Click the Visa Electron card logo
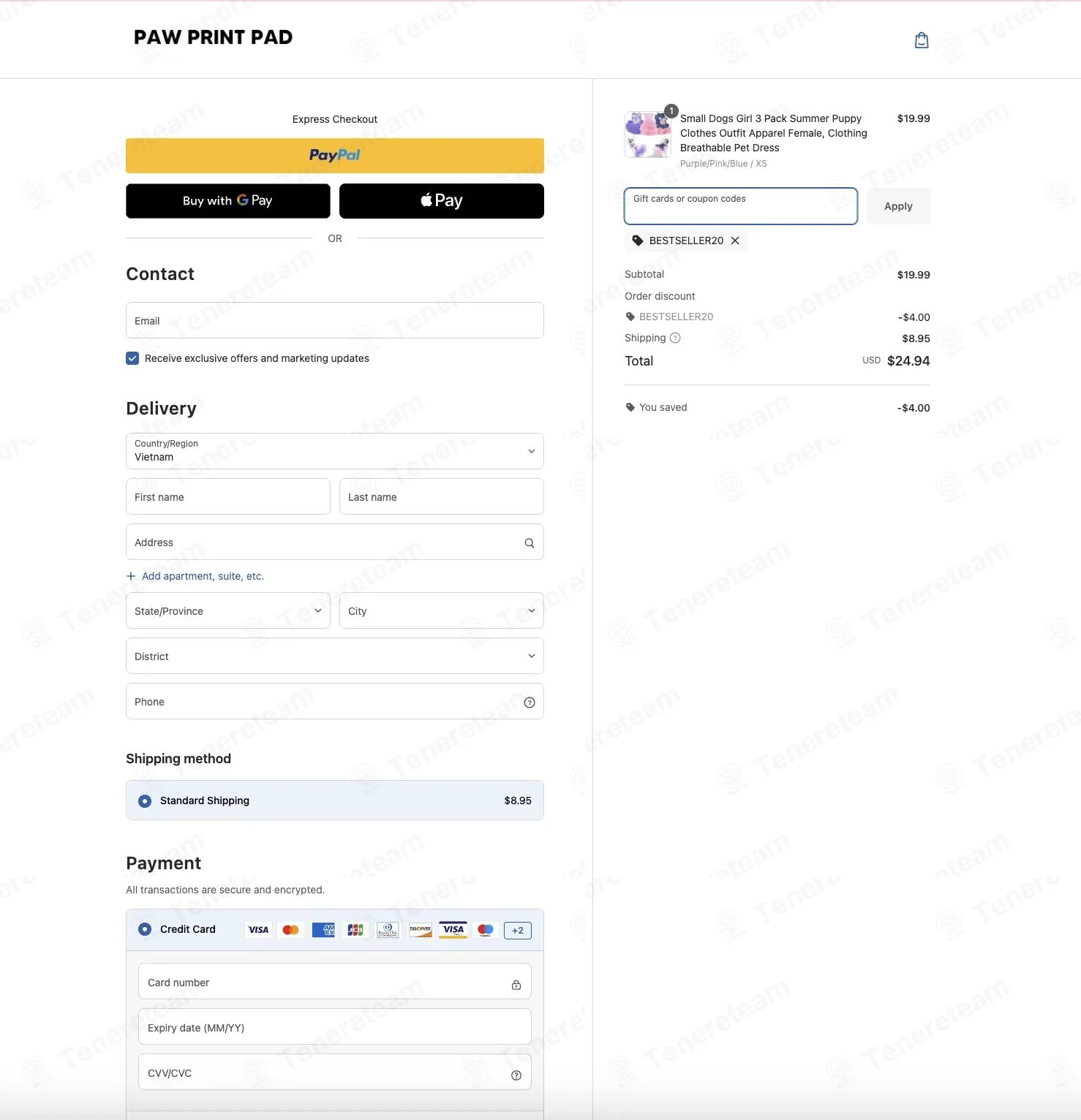This screenshot has width=1081, height=1120. pyautogui.click(x=453, y=930)
